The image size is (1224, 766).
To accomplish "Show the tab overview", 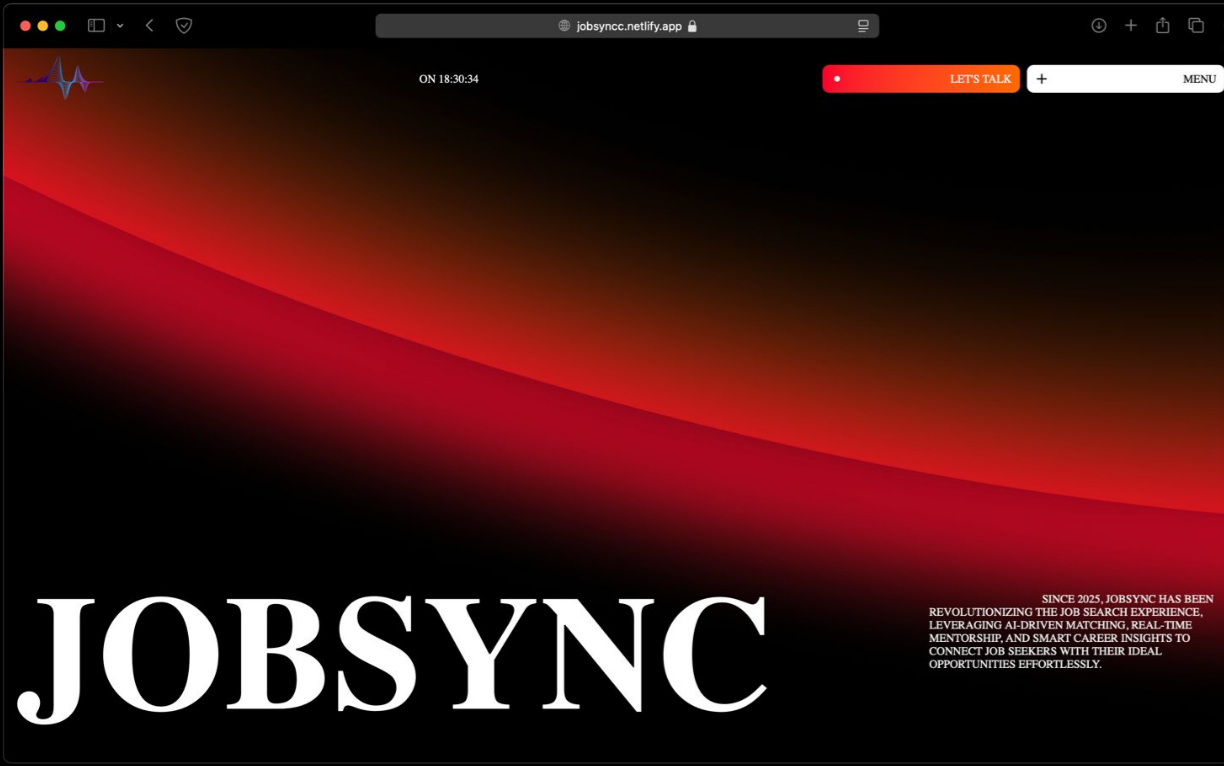I will click(1196, 25).
